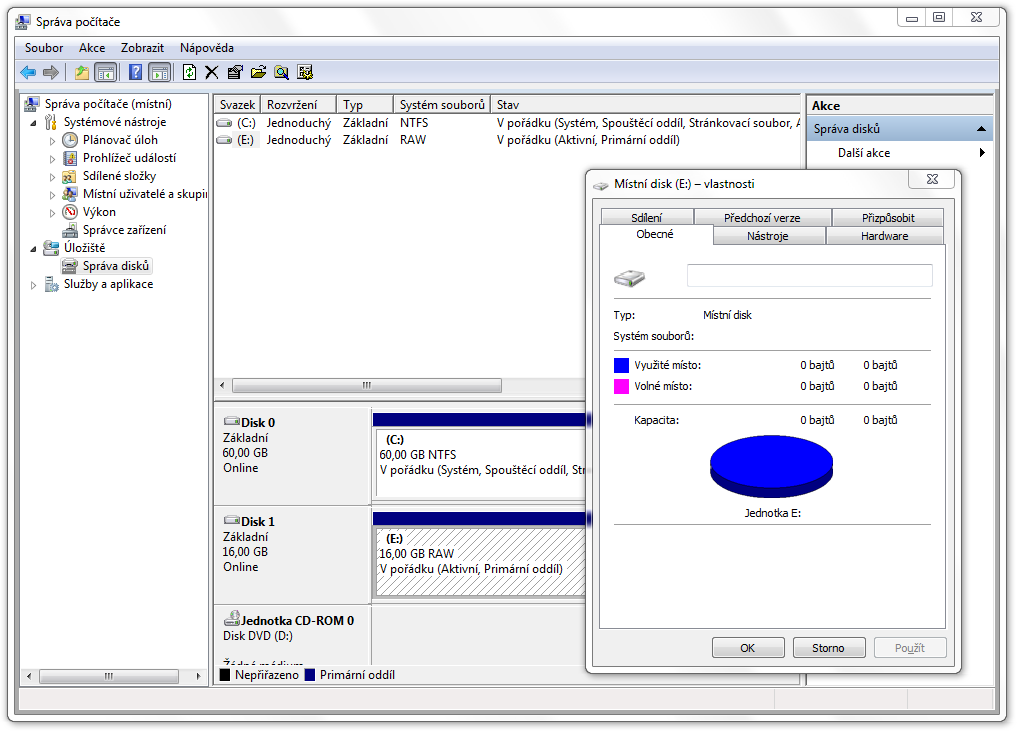The height and width of the screenshot is (731, 1017).
Task: Click the blue Back arrow in toolbar
Action: pyautogui.click(x=28, y=72)
